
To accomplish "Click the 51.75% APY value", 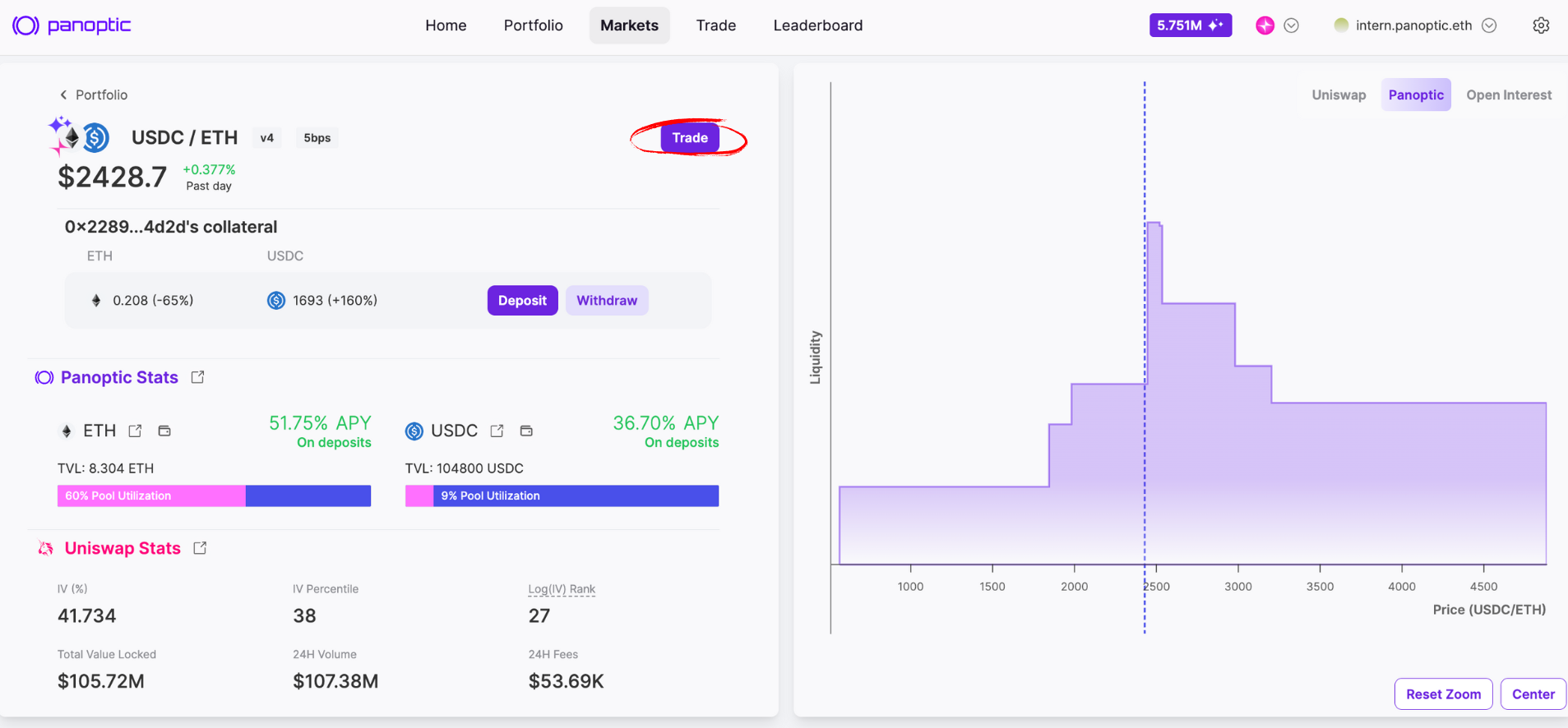I will (320, 423).
